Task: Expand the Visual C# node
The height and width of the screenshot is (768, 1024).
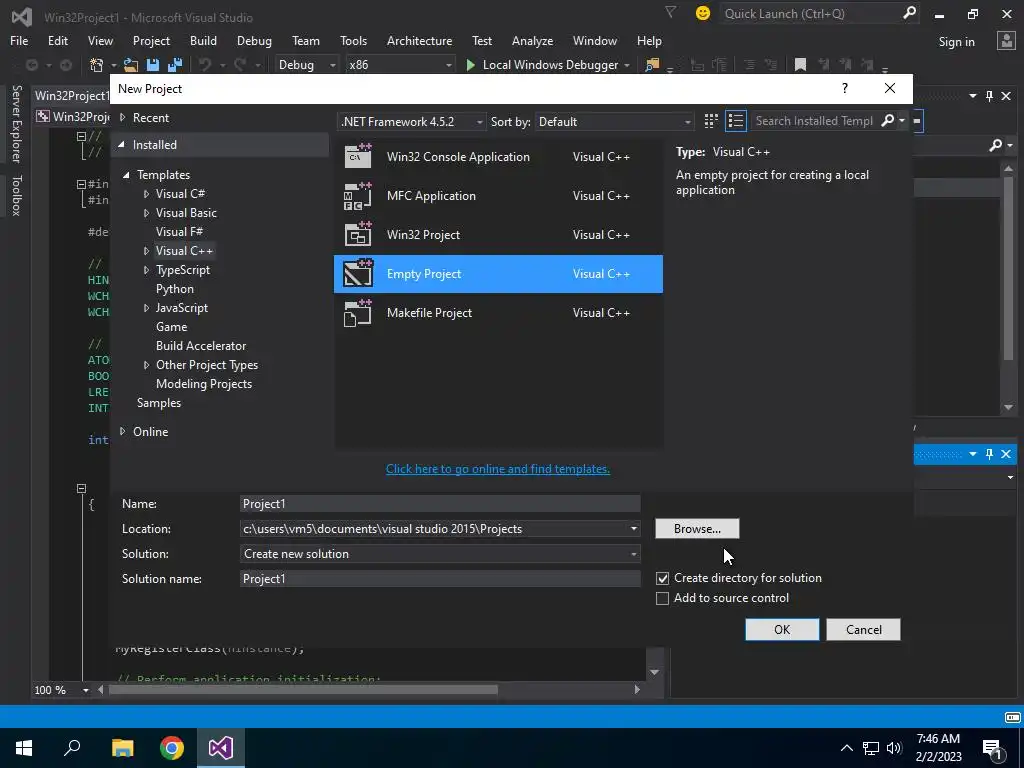Action: [x=146, y=194]
